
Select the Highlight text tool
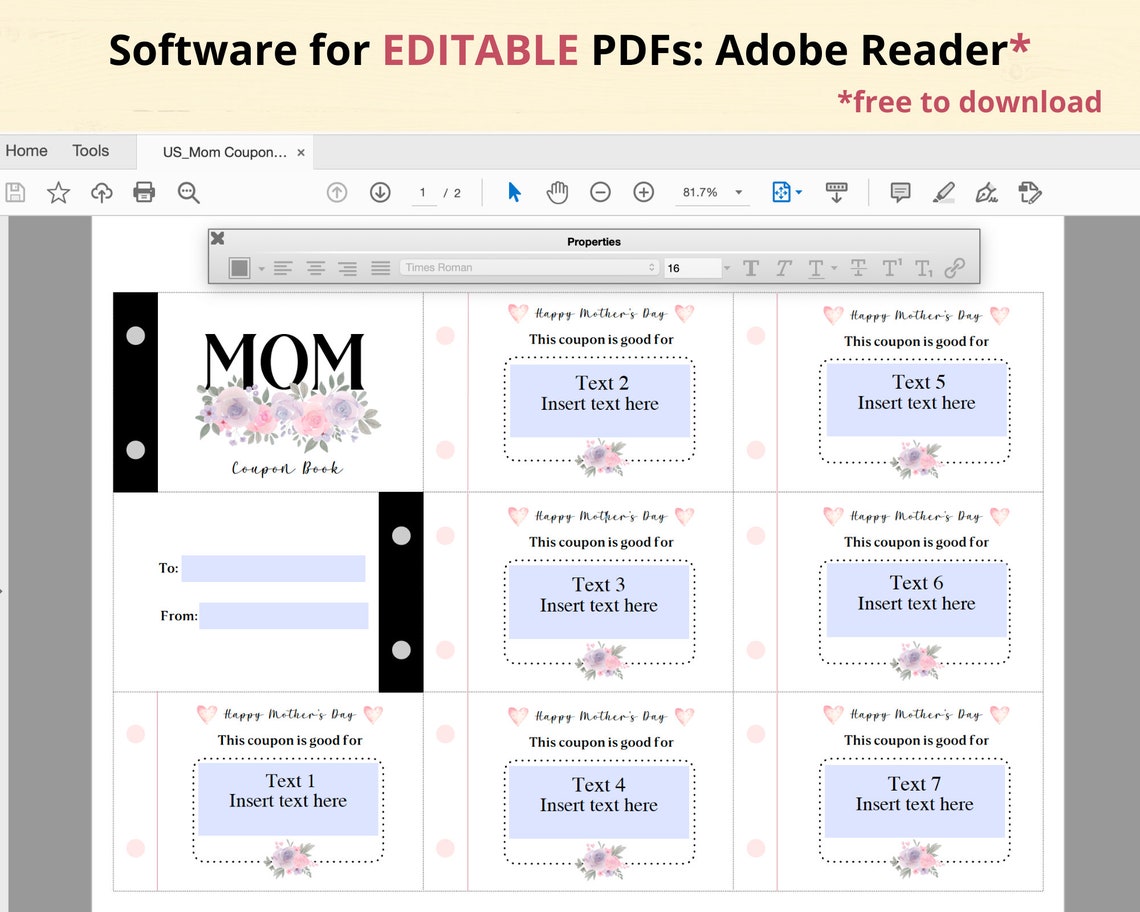(x=943, y=192)
